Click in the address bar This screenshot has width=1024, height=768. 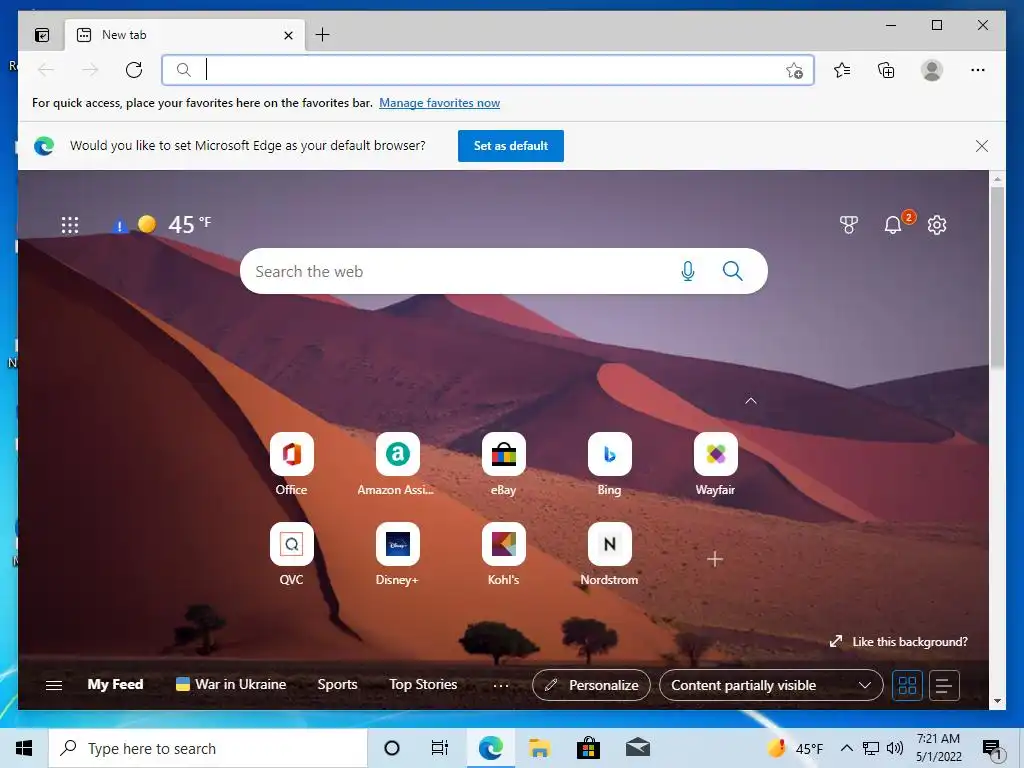pyautogui.click(x=488, y=70)
